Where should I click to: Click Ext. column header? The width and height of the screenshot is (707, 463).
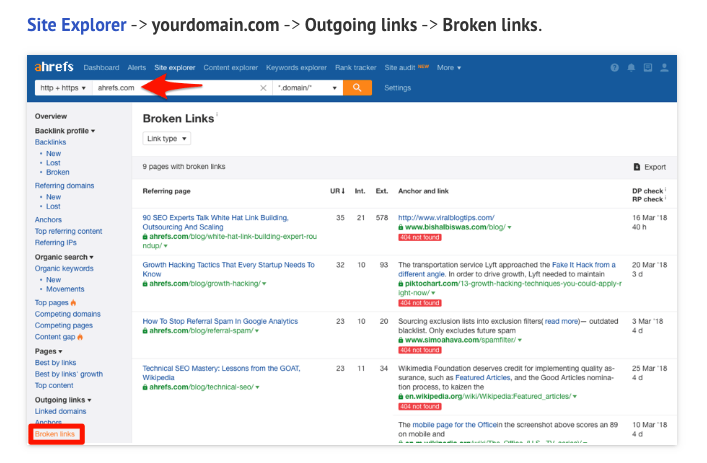coord(382,191)
